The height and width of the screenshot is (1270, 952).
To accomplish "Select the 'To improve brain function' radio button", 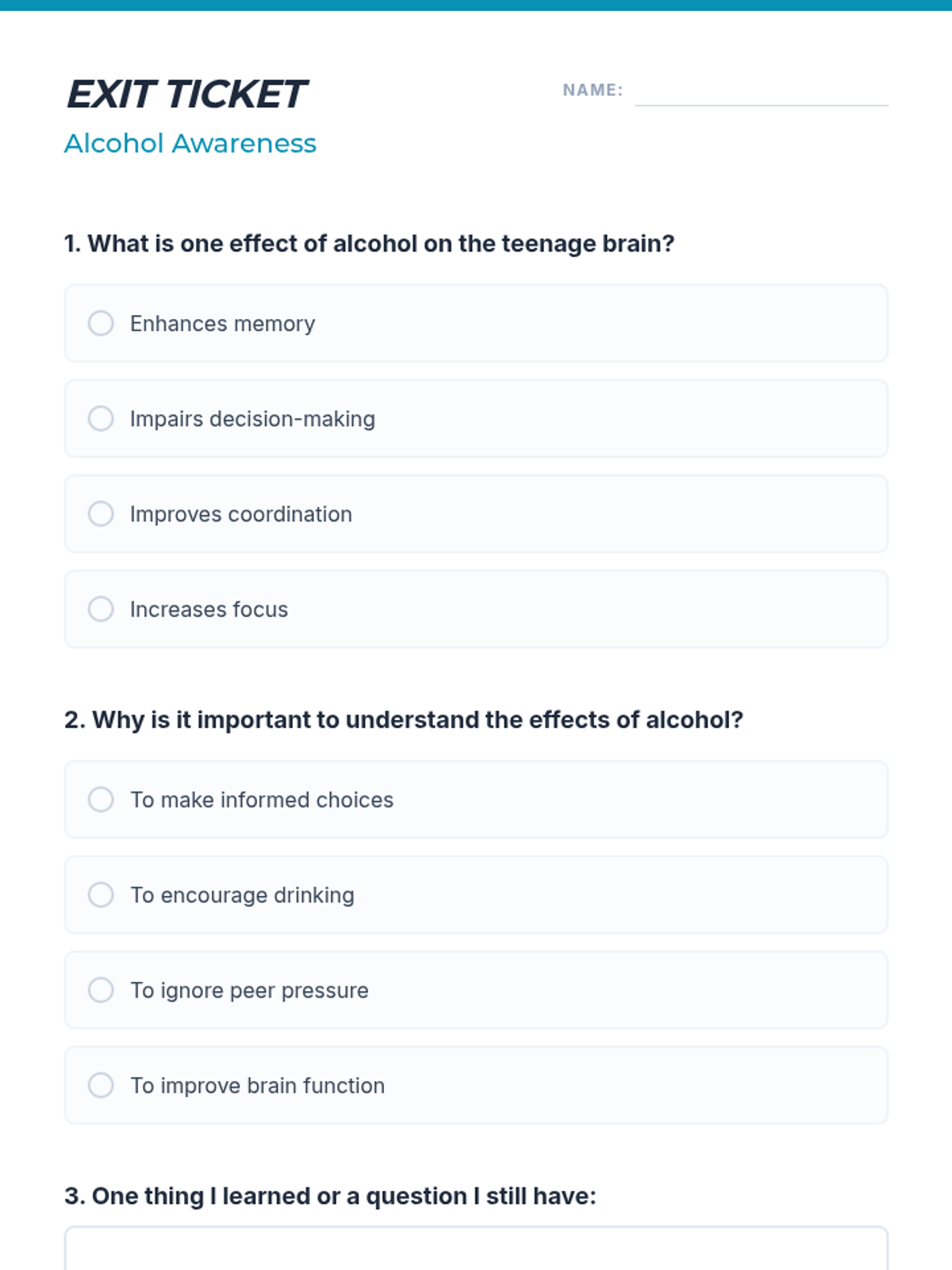I will (101, 1085).
